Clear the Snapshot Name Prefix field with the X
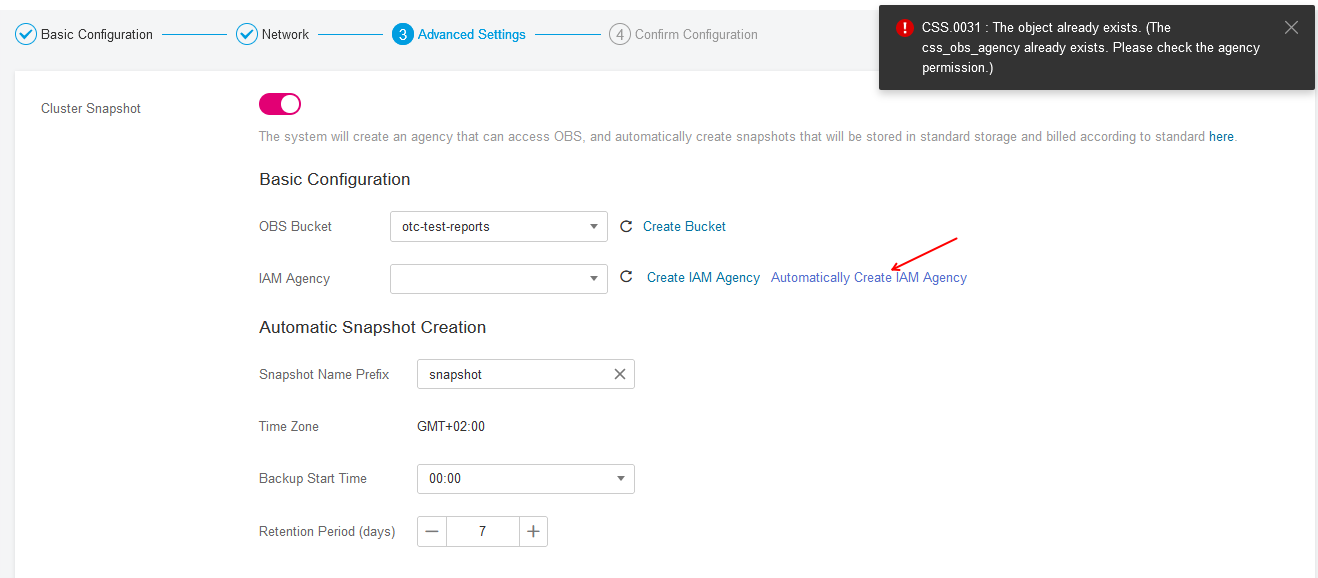 coord(620,373)
